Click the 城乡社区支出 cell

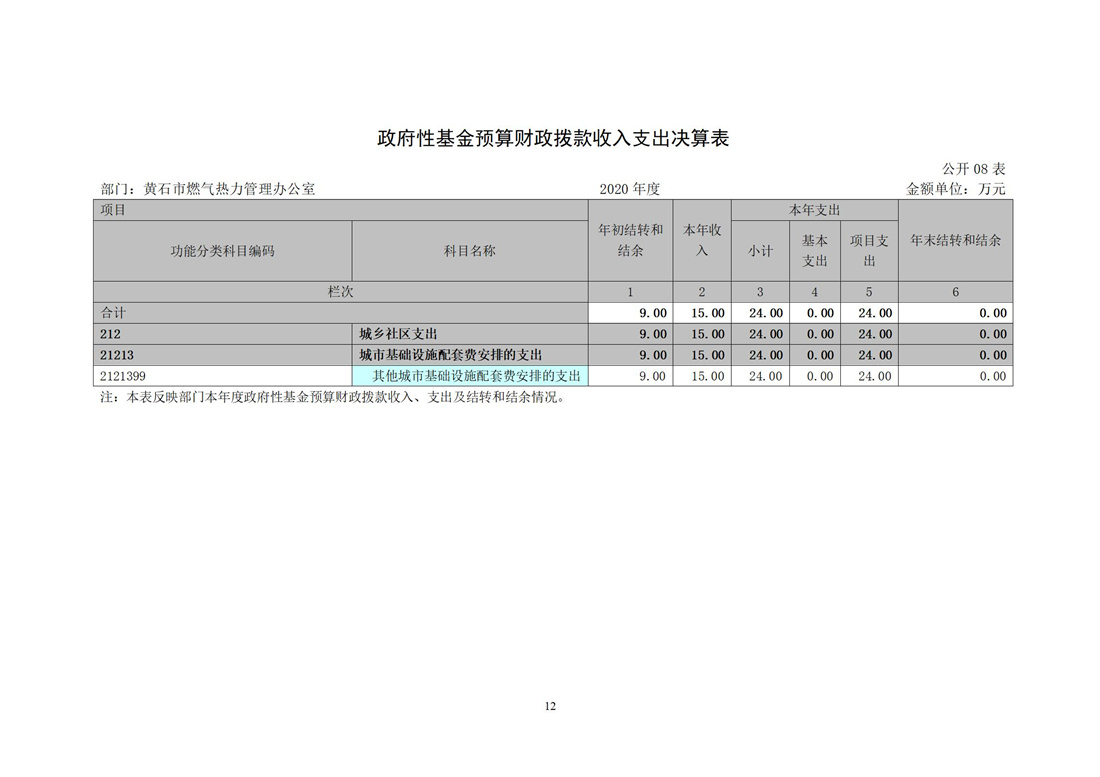[470, 334]
